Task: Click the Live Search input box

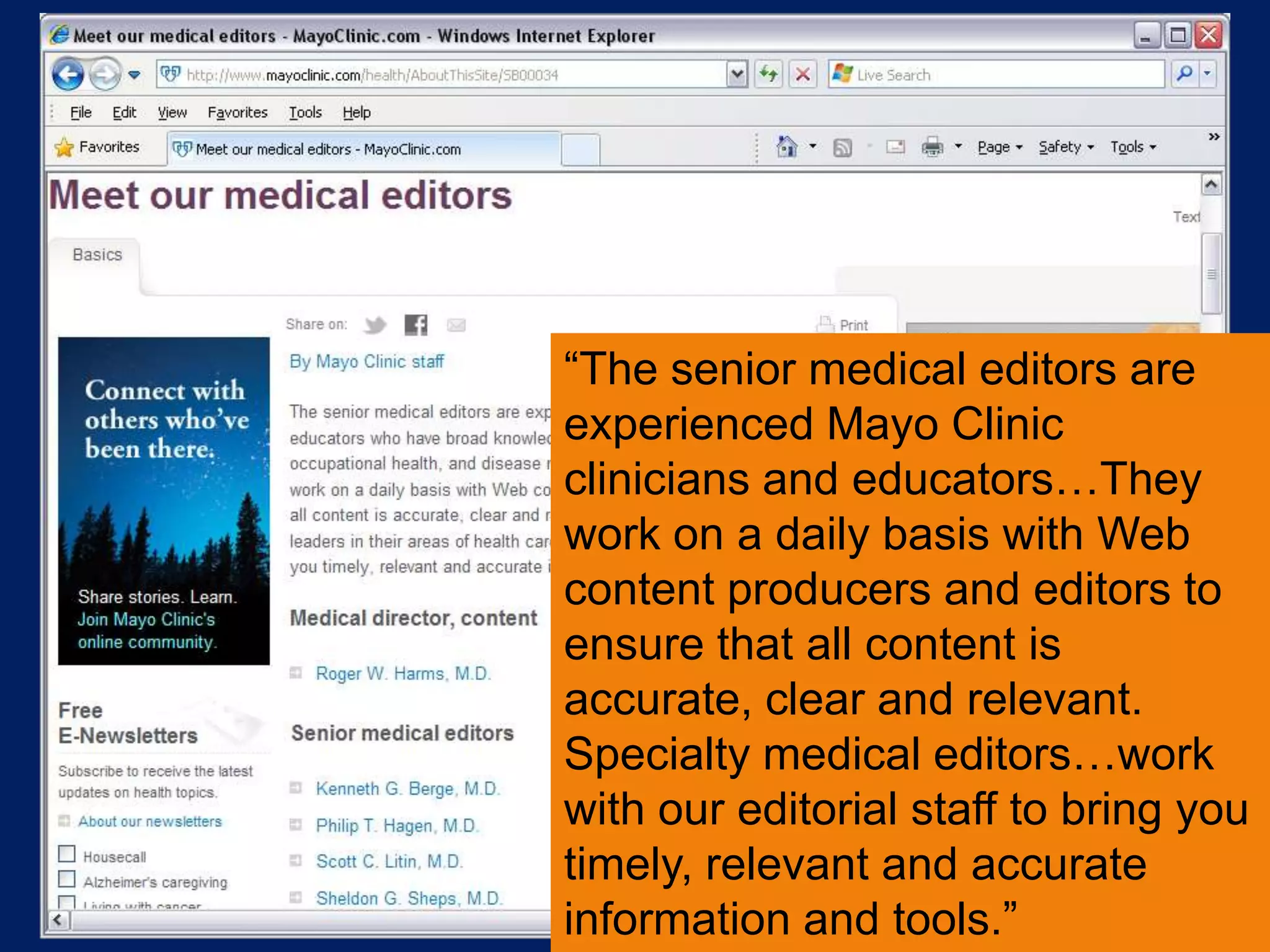Action: coord(996,75)
